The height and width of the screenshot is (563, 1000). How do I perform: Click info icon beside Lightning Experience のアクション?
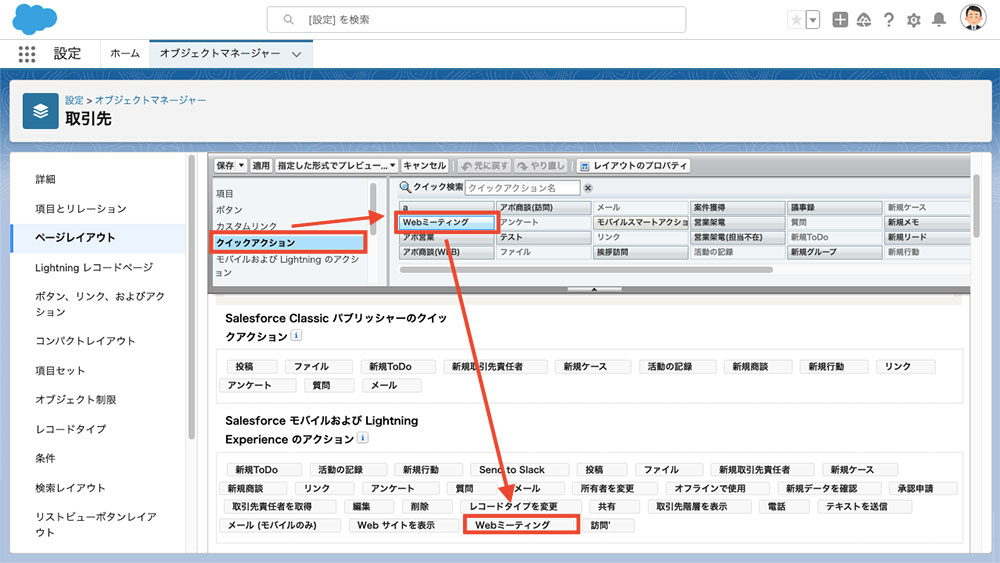coord(362,438)
